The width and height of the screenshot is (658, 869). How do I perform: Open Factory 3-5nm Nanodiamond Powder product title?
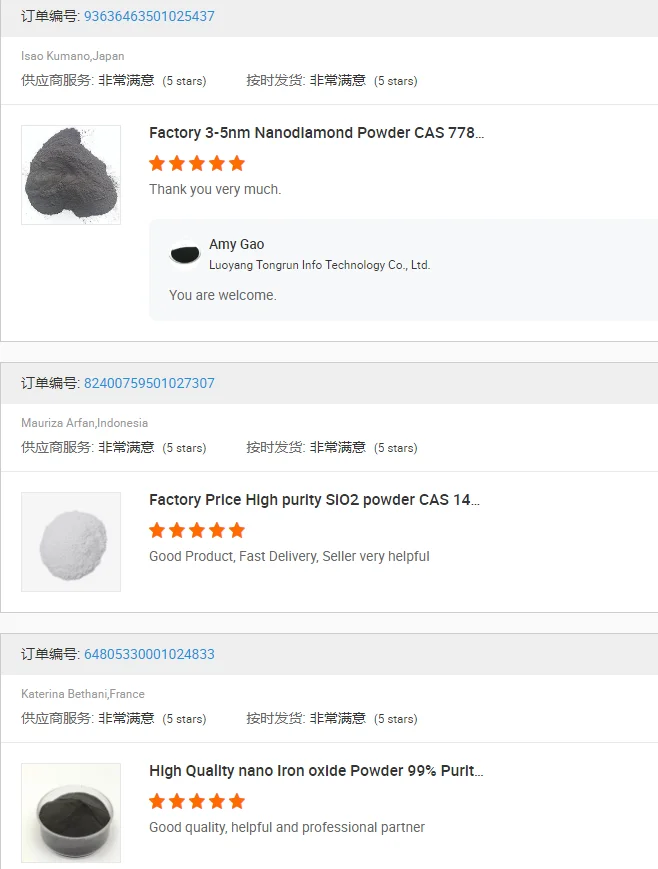(316, 133)
